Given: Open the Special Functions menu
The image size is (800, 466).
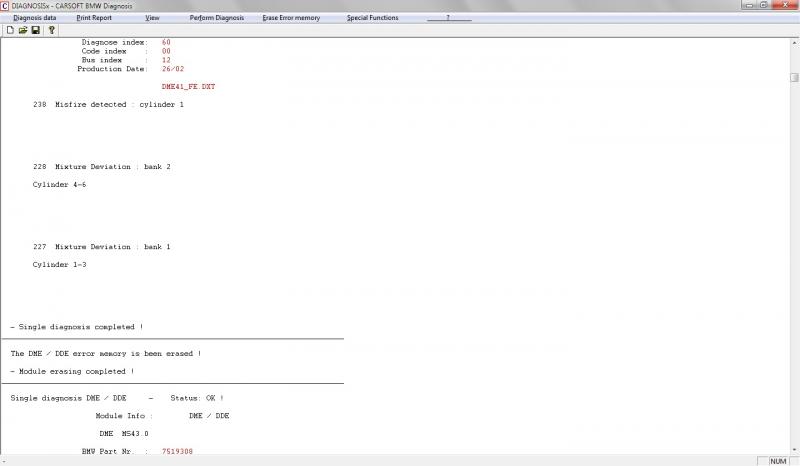Looking at the screenshot, I should coord(372,18).
